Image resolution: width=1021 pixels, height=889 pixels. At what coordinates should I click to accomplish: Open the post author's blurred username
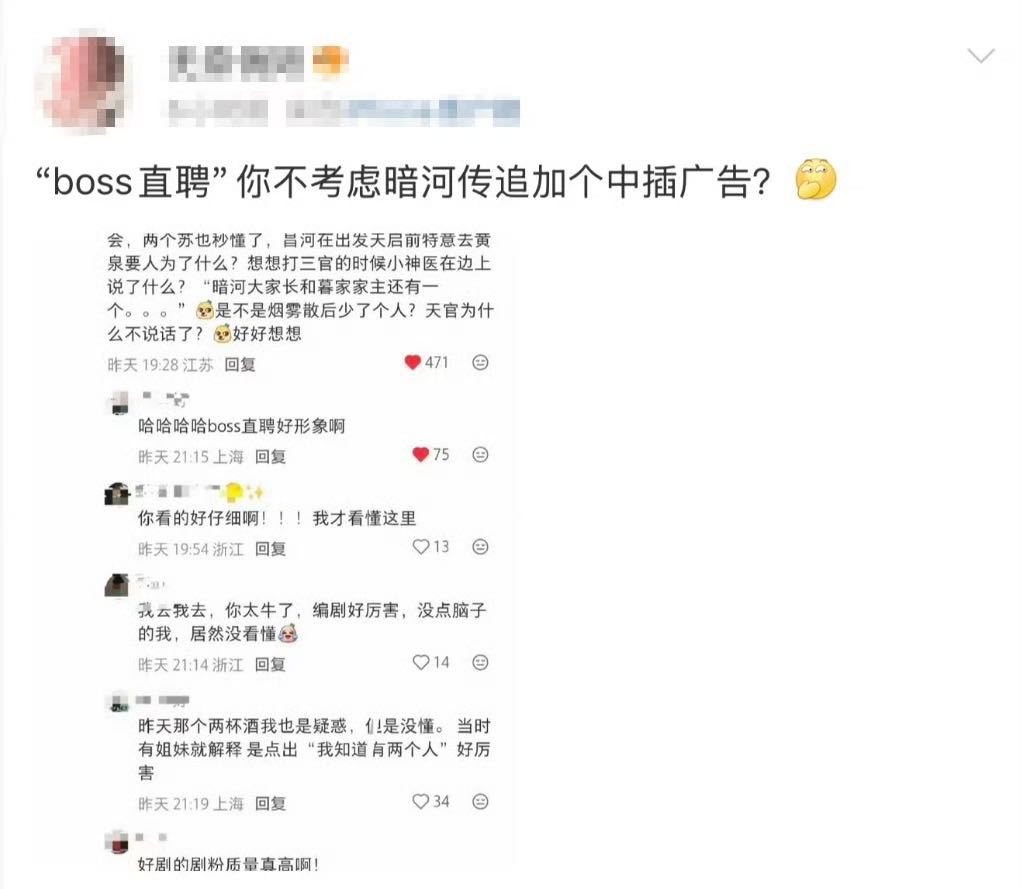(236, 63)
